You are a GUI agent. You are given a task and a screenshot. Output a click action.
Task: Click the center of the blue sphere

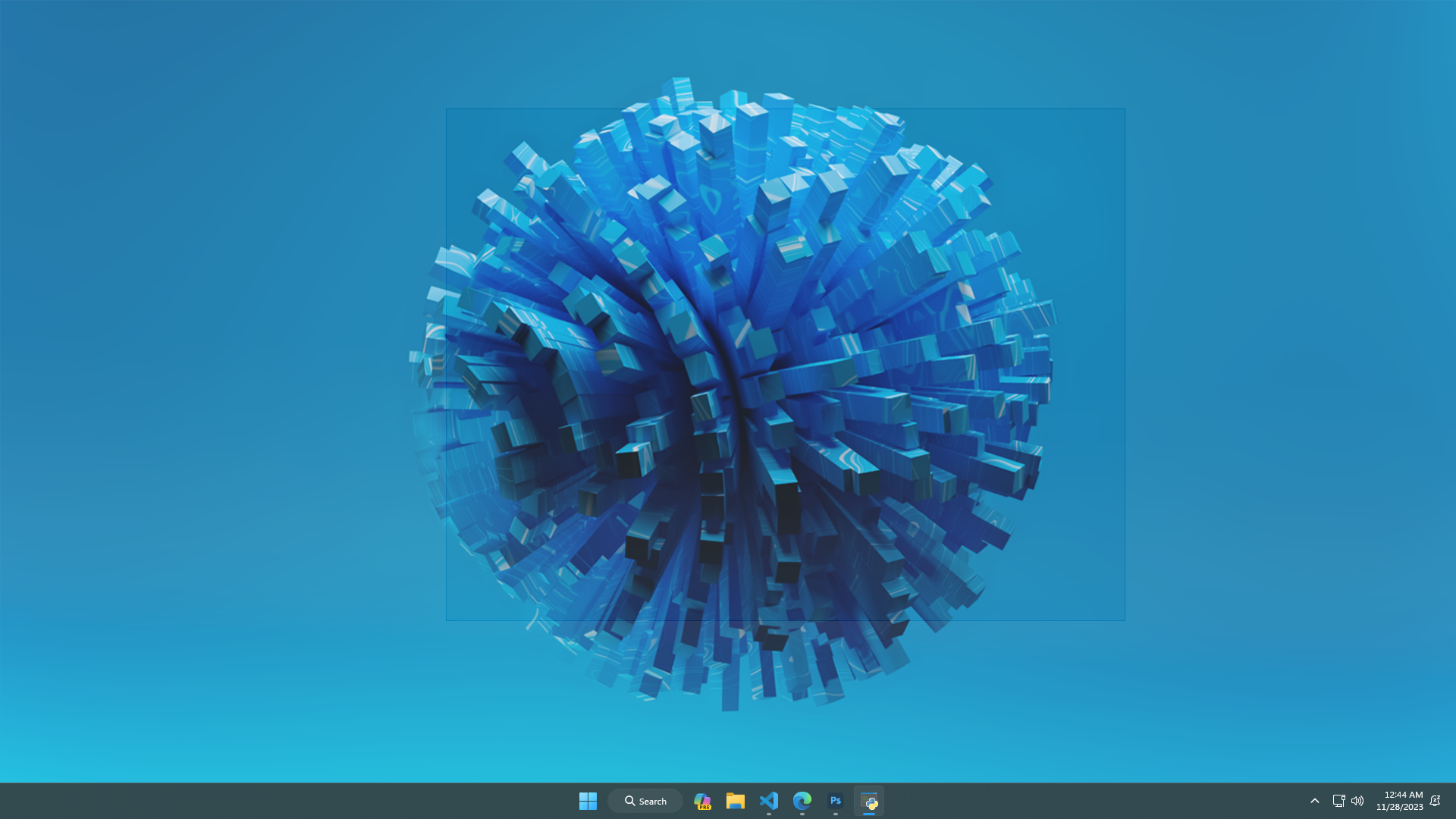coord(732,394)
